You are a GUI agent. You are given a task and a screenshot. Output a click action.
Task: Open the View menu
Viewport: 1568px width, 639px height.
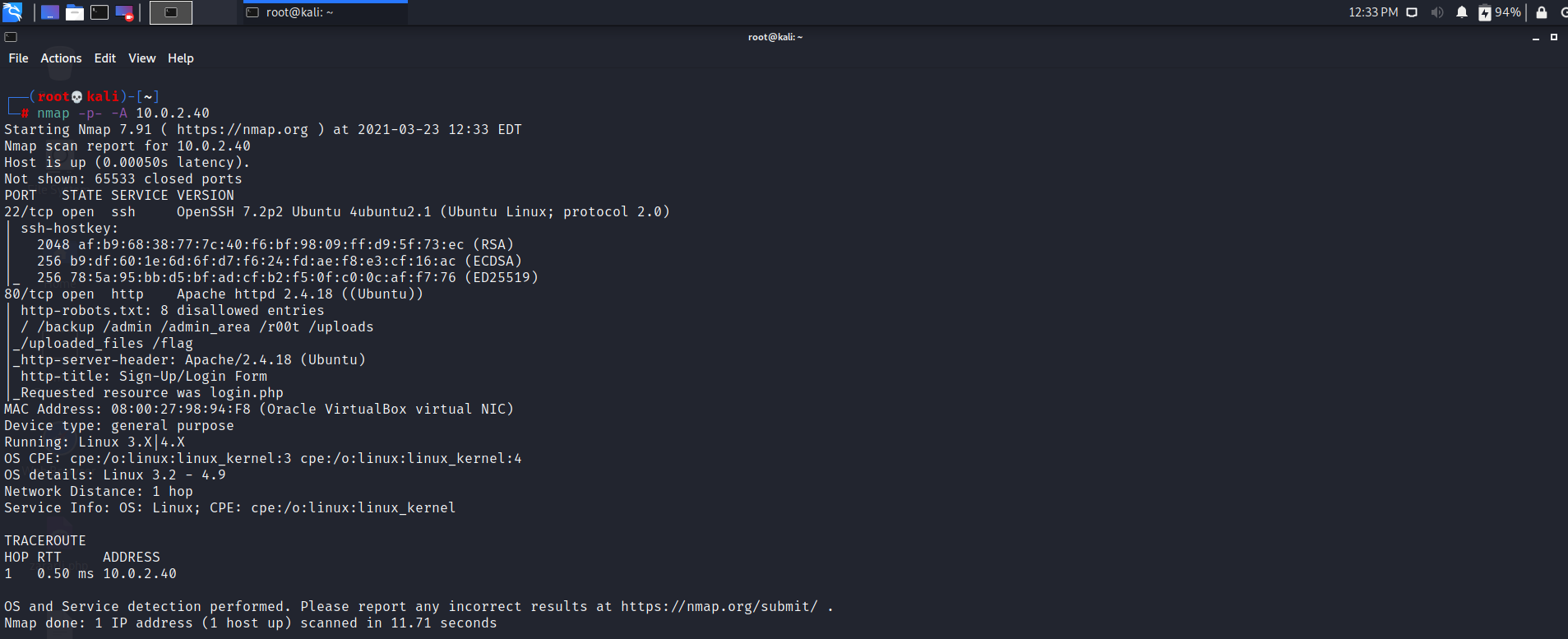click(x=141, y=58)
